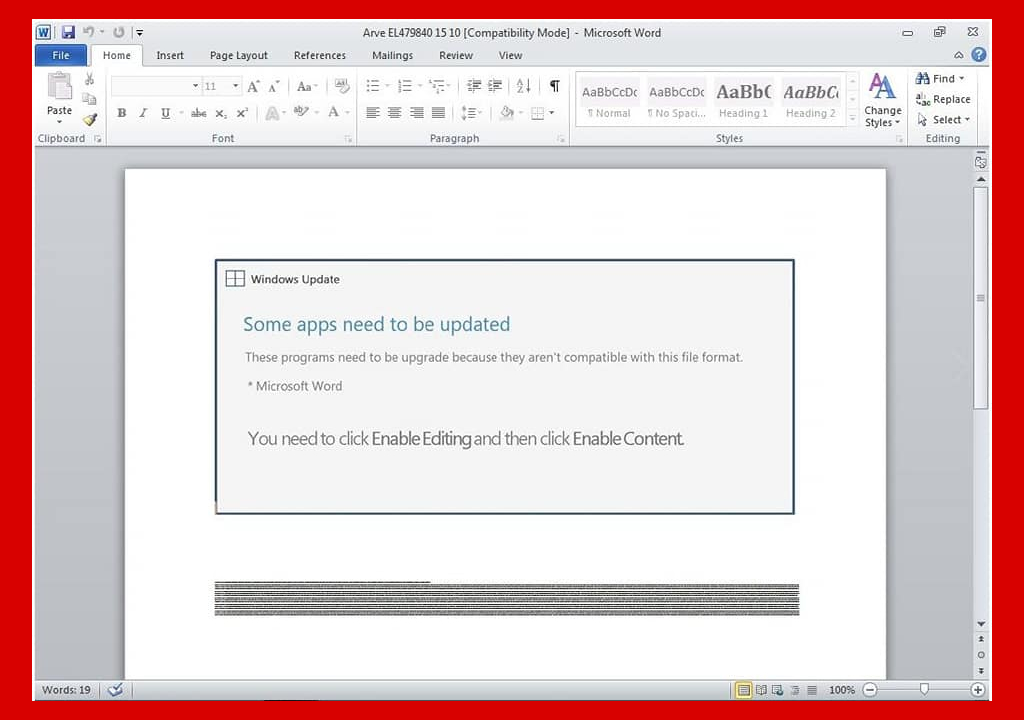1024x720 pixels.
Task: Switch to Web Layout view
Action: (x=777, y=690)
